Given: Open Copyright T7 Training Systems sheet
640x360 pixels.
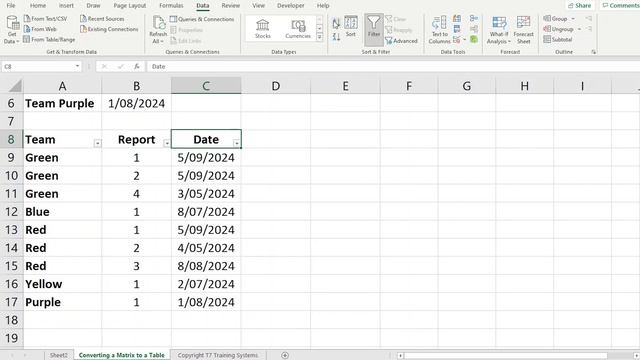Looking at the screenshot, I should click(218, 355).
